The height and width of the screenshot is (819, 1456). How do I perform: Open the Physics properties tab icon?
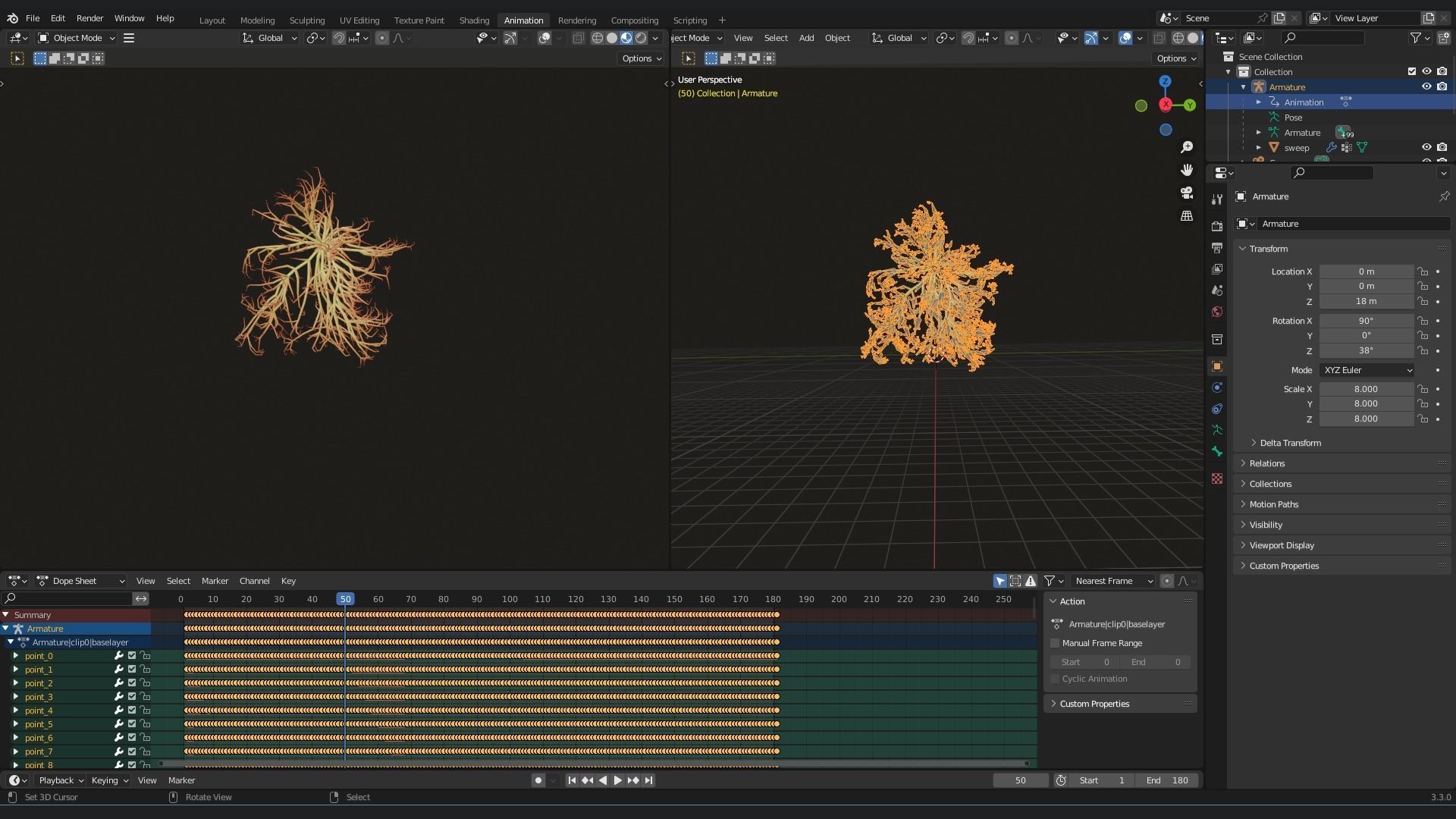click(x=1217, y=388)
